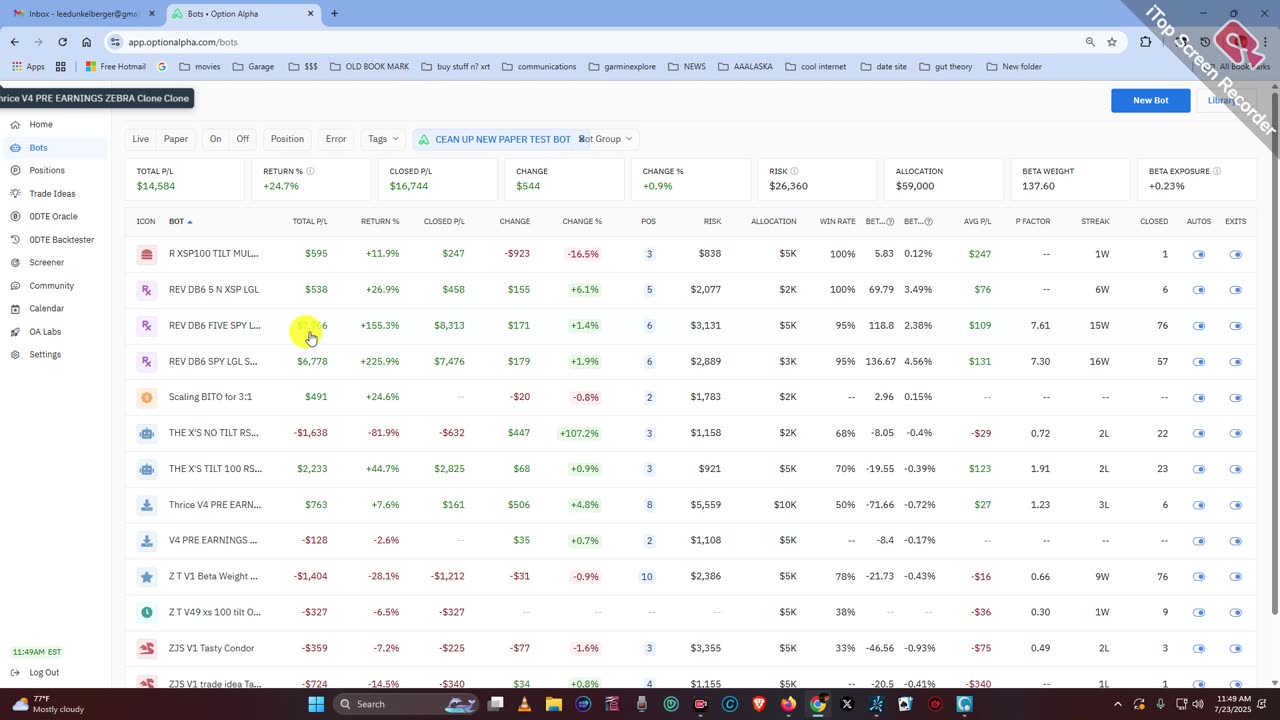Reload the page with browser refresh button
The width and height of the screenshot is (1280, 720).
coord(62,42)
